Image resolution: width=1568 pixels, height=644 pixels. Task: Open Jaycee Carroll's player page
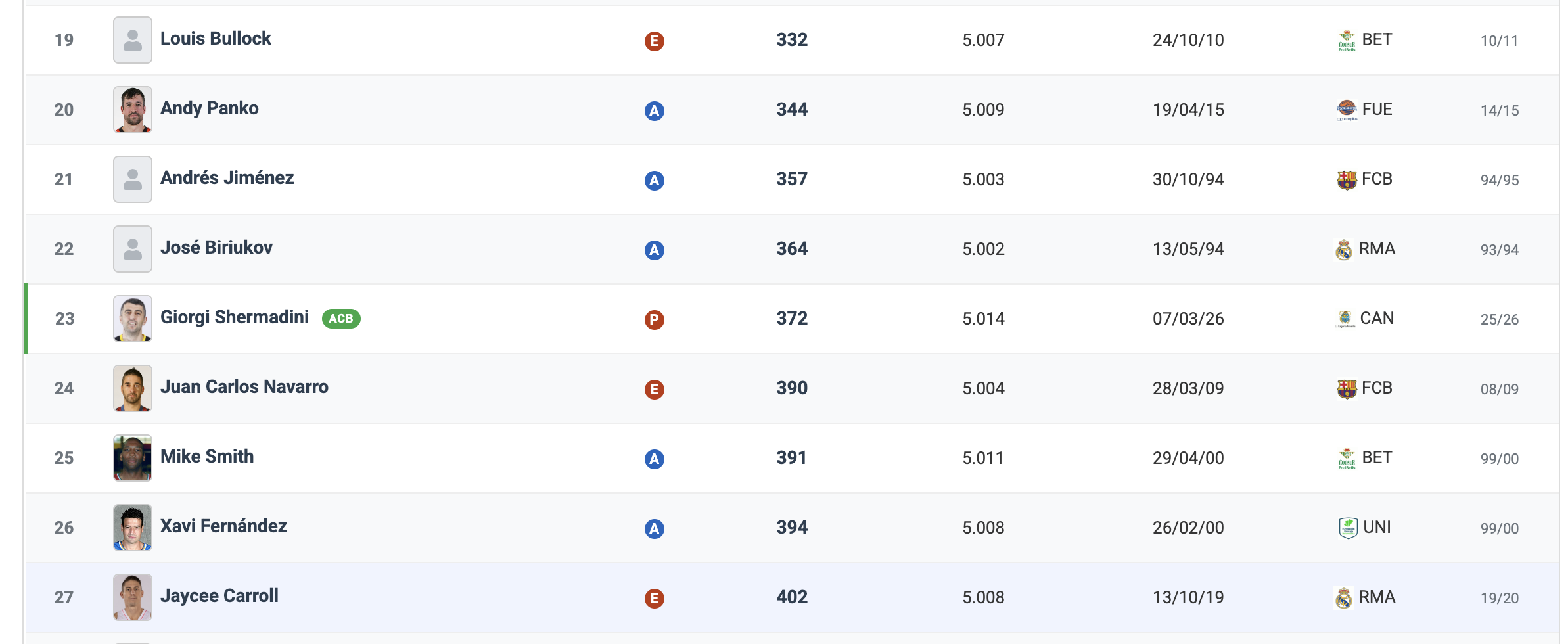pyautogui.click(x=219, y=596)
